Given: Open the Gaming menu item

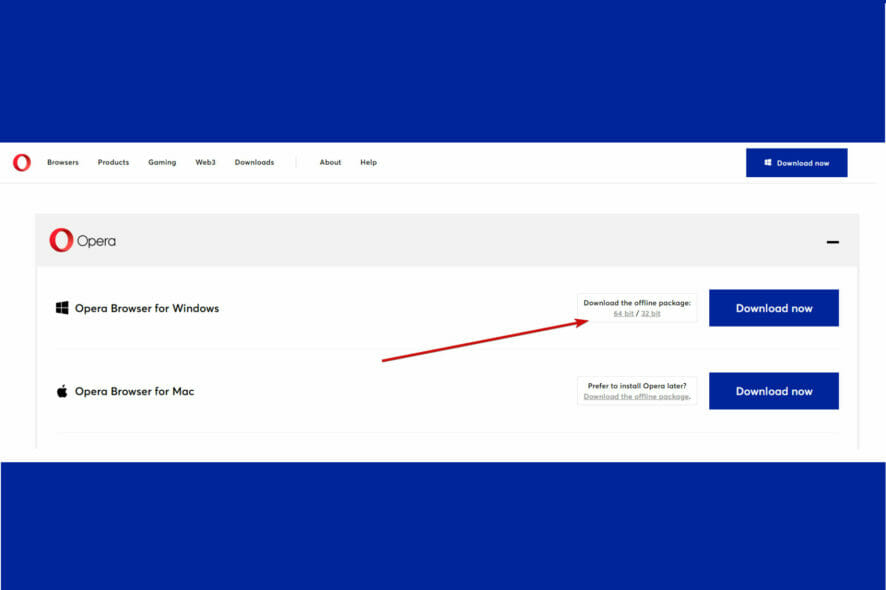Looking at the screenshot, I should pos(162,162).
